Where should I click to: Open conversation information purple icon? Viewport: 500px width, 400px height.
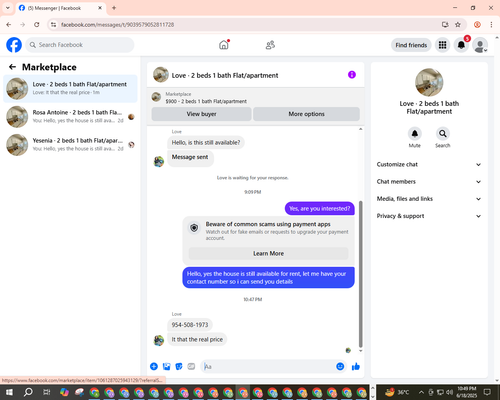352,75
